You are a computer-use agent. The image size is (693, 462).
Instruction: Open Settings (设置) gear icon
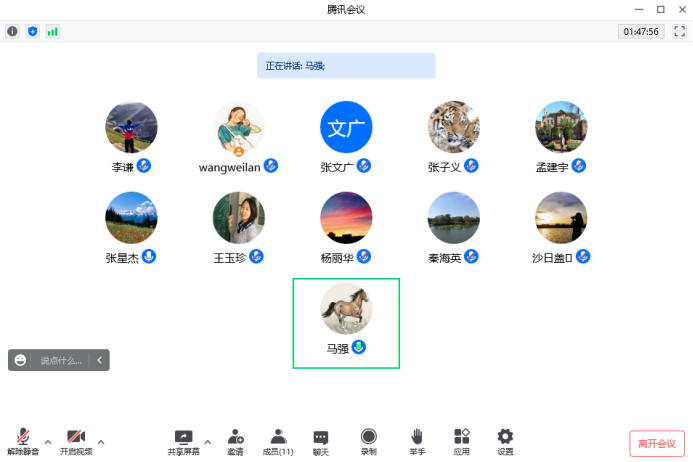click(505, 441)
